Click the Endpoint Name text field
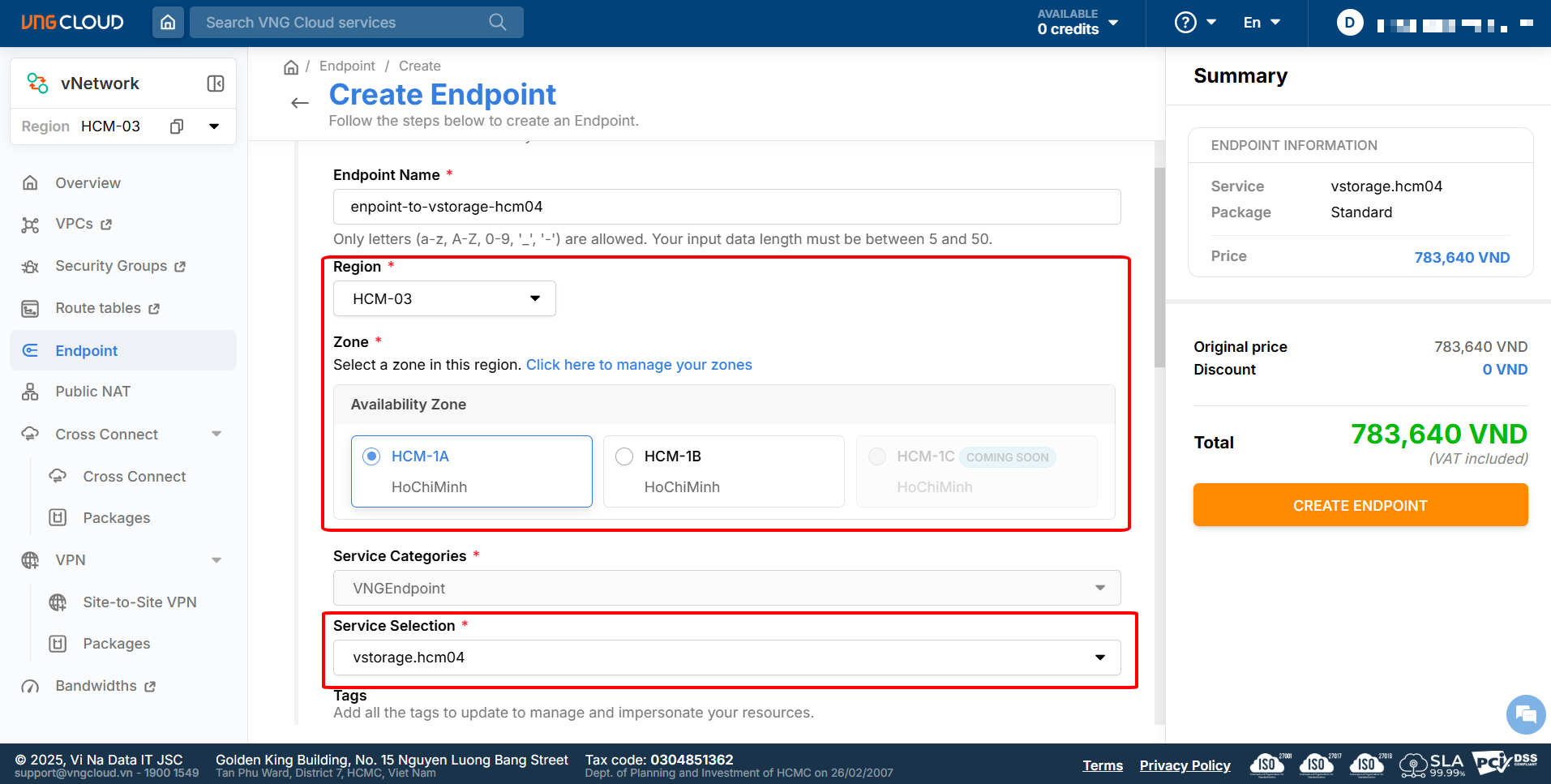This screenshot has width=1551, height=784. tap(726, 207)
